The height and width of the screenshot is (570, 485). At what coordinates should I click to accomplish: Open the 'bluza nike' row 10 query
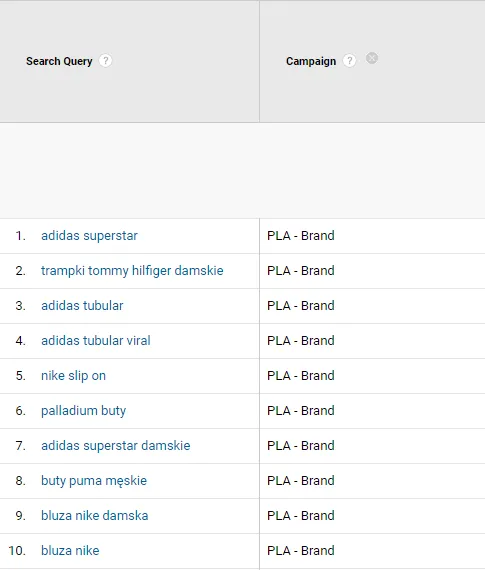pyautogui.click(x=70, y=550)
